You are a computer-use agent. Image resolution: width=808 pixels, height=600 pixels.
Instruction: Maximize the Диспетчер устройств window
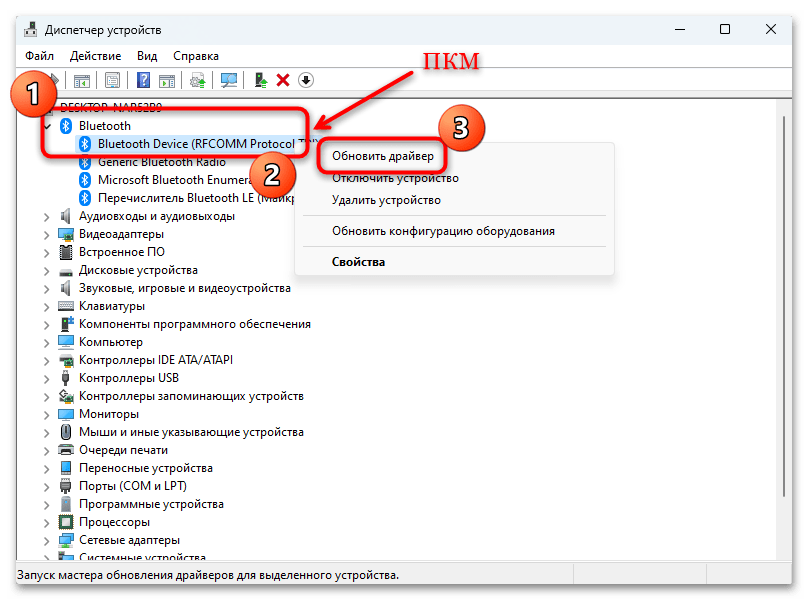pyautogui.click(x=725, y=29)
